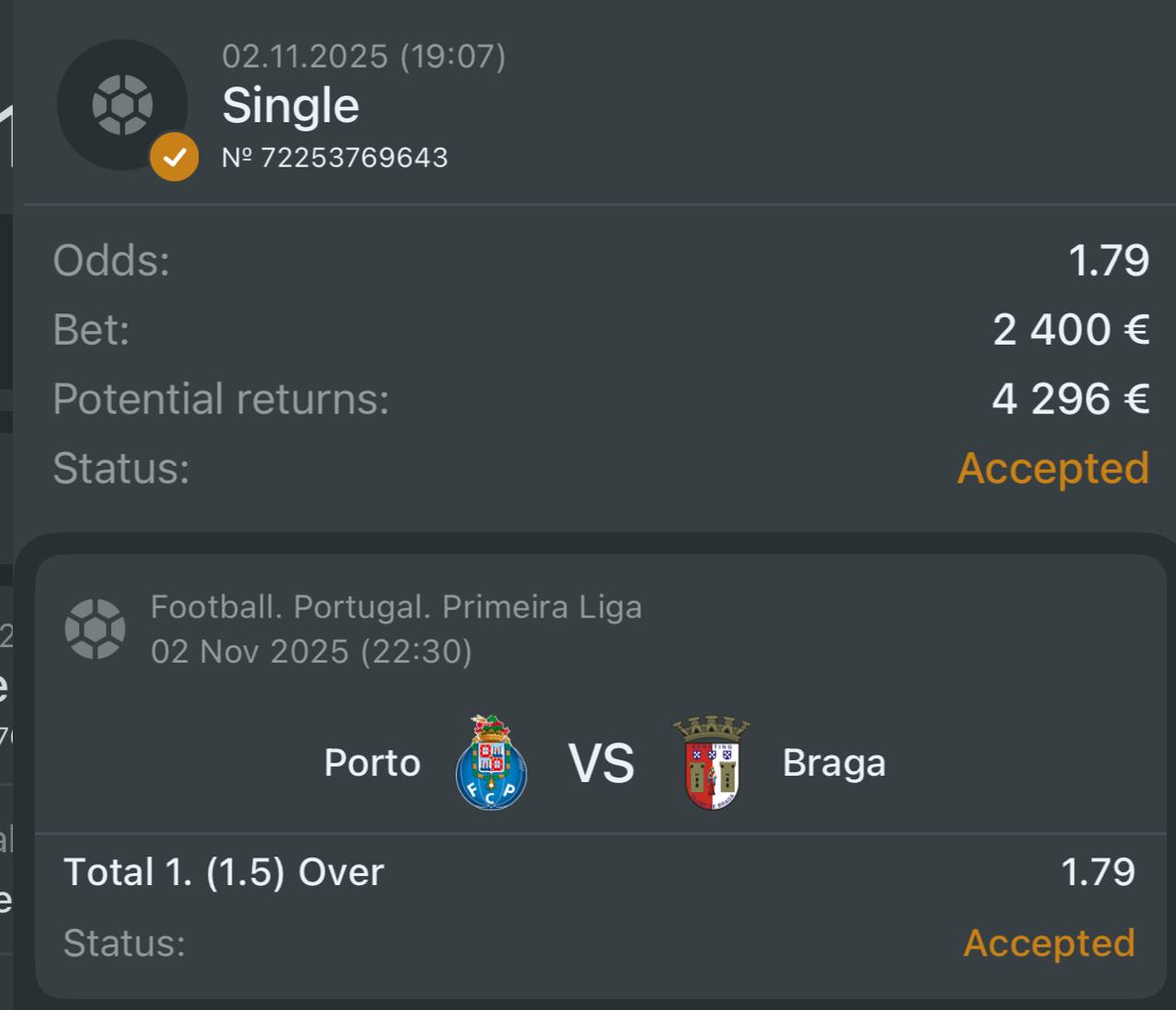Click the Accepted status in the event card
The height and width of the screenshot is (1010, 1176).
click(1049, 944)
